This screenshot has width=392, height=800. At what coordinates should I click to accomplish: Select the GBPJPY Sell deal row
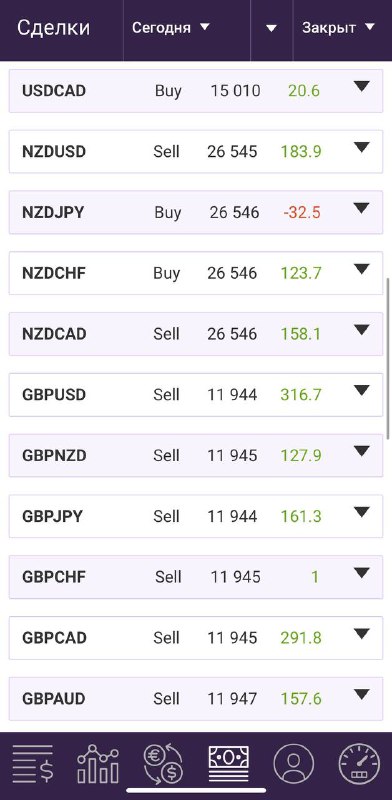[196, 516]
